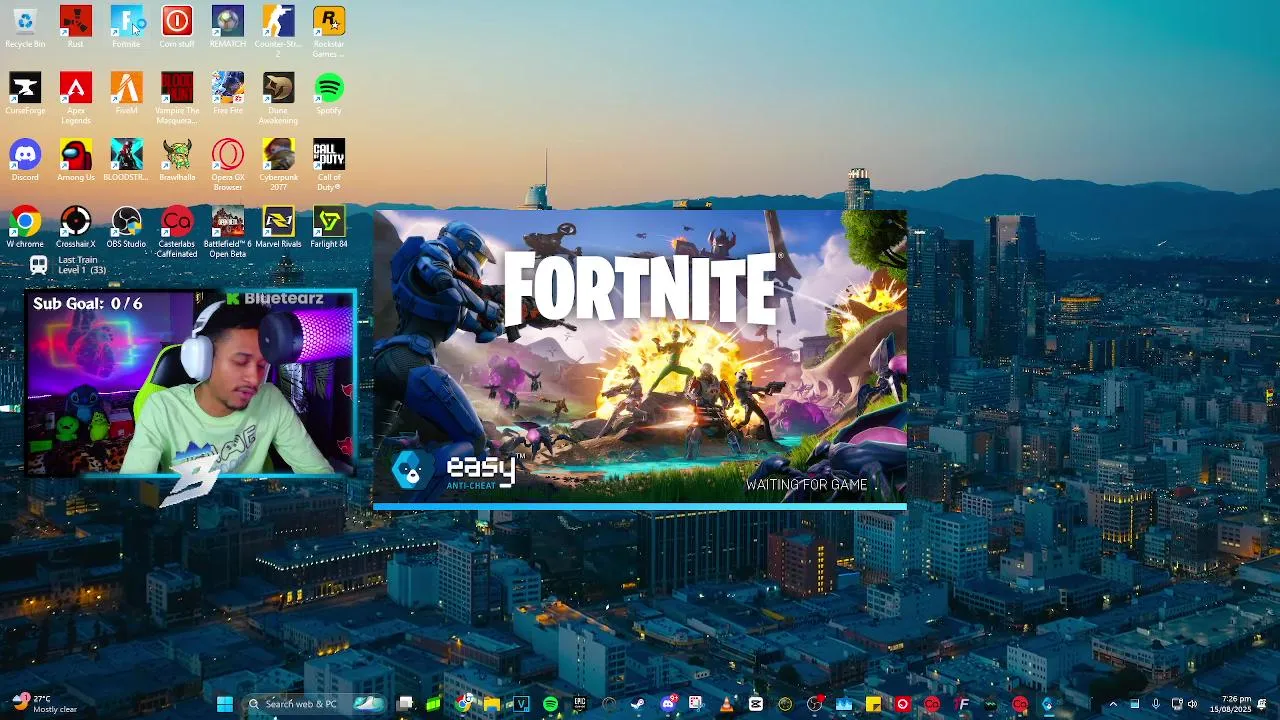Launch the Dune Awakening desktop shortcut

point(278,98)
